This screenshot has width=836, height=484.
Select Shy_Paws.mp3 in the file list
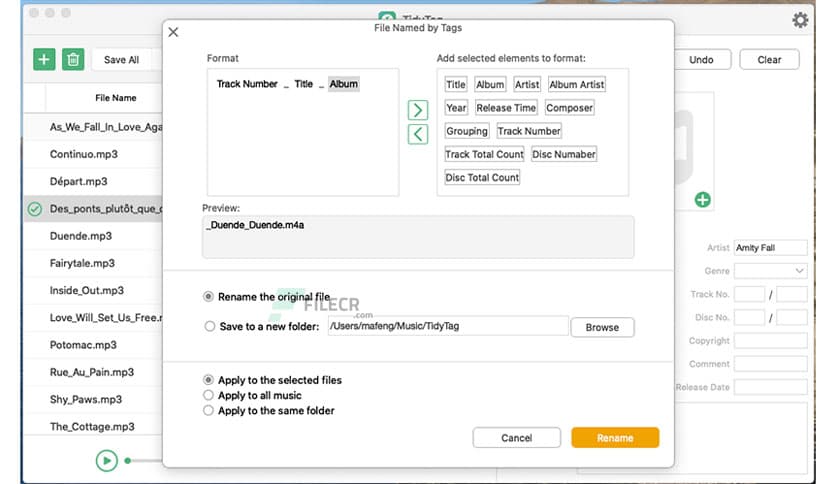pos(93,399)
